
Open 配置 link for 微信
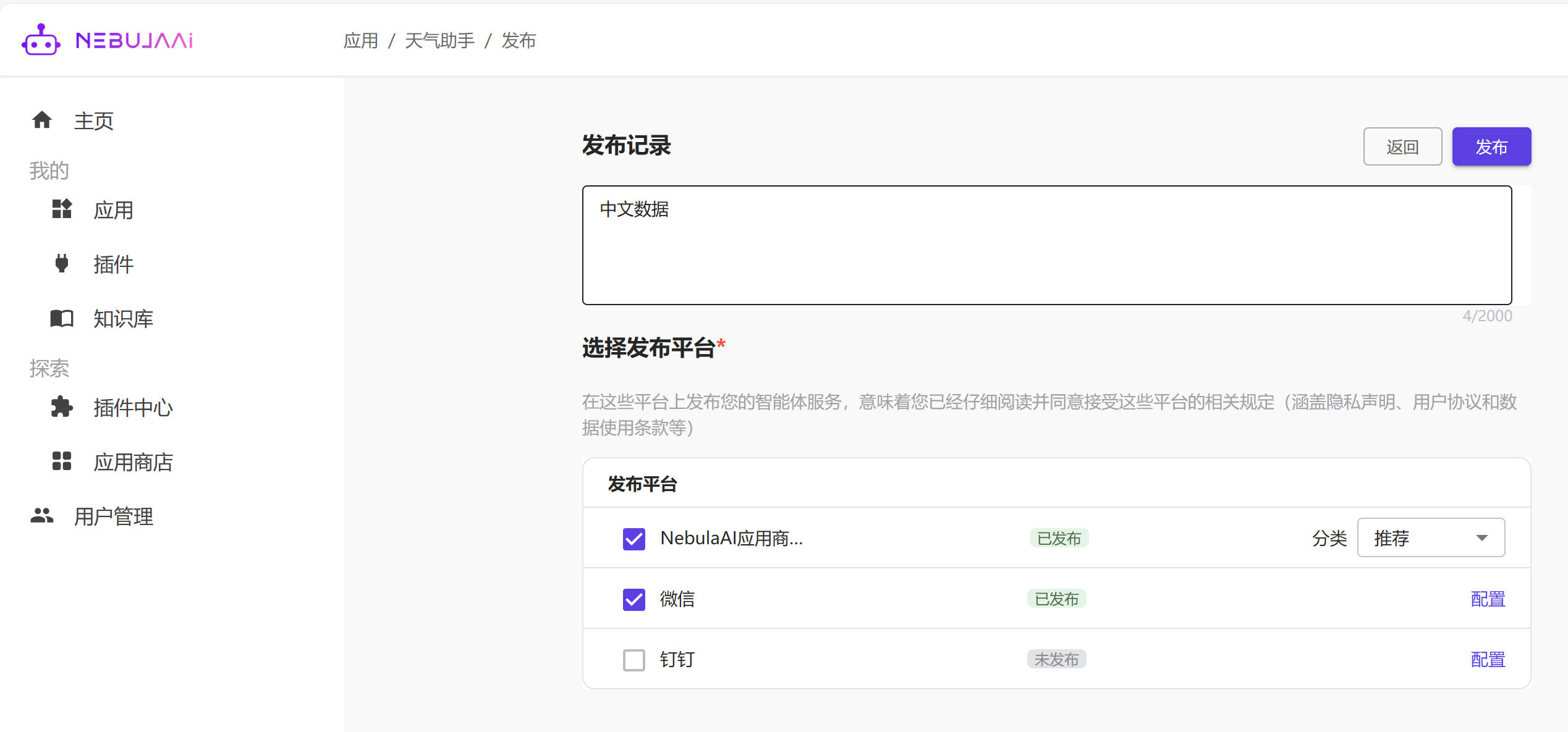click(x=1488, y=599)
